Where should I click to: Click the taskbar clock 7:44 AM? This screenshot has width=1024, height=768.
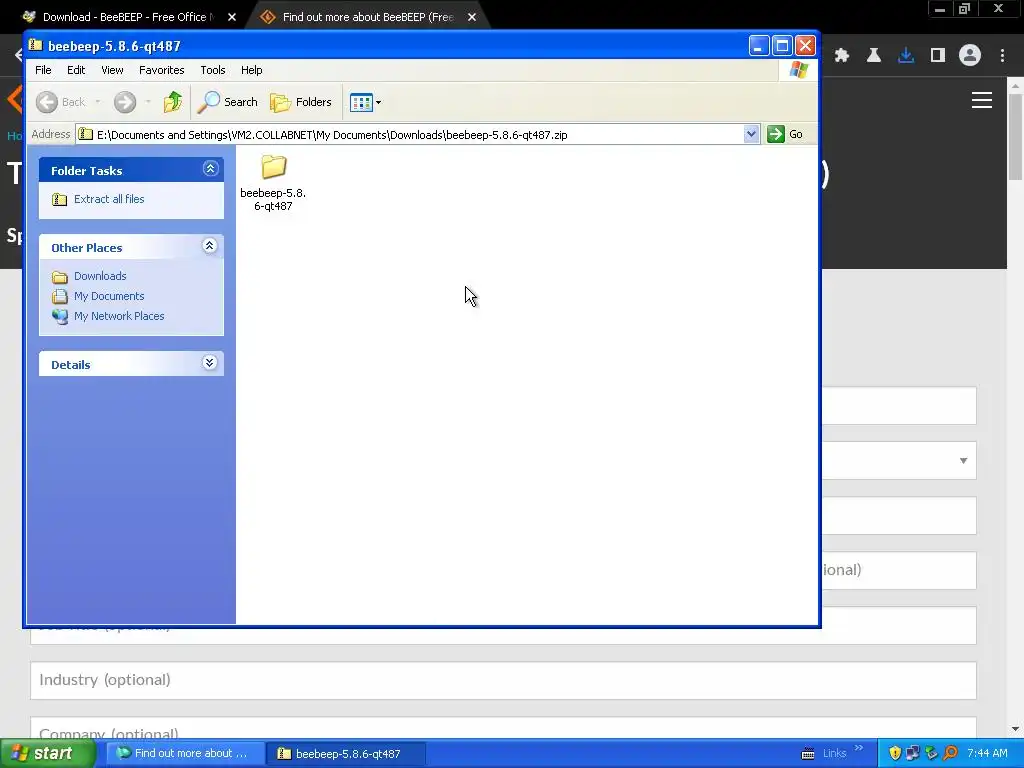click(x=987, y=754)
